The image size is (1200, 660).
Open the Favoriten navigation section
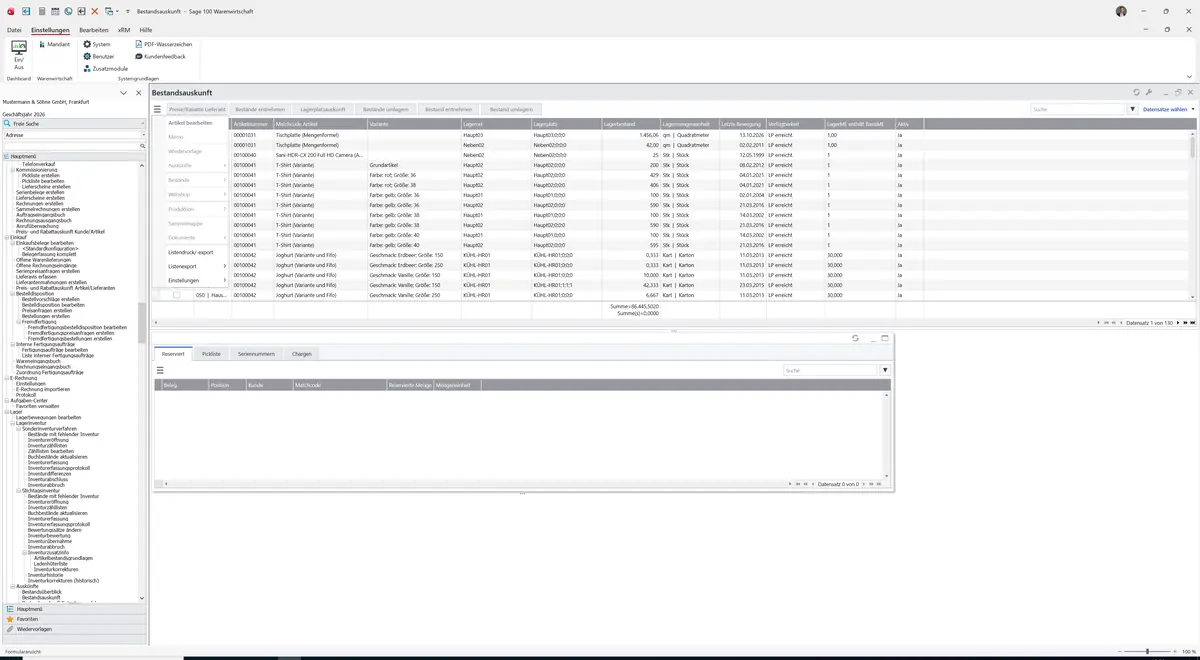[74, 619]
